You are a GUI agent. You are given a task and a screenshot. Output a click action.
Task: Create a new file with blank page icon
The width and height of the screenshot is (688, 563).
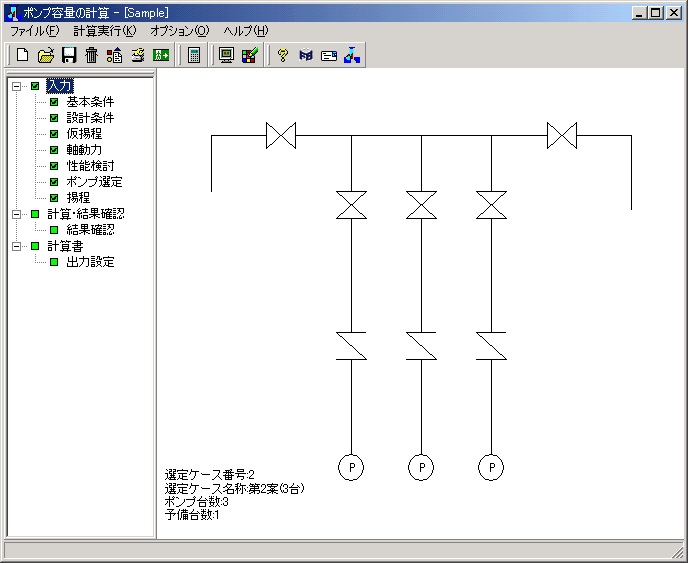pyautogui.click(x=23, y=55)
